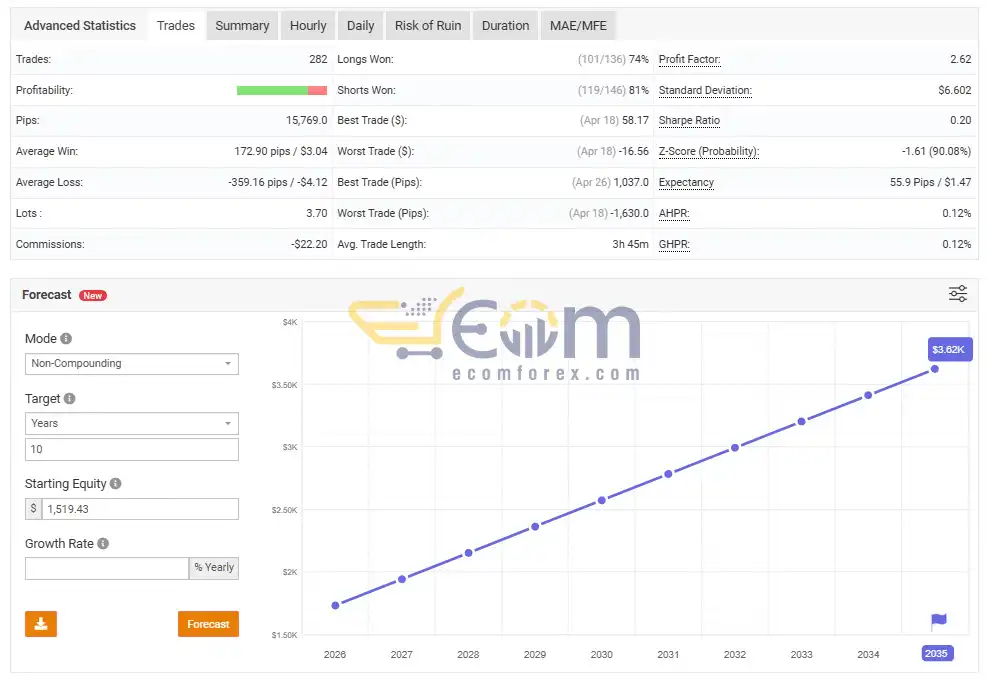Click the green-red Profitability bar

[x=282, y=90]
